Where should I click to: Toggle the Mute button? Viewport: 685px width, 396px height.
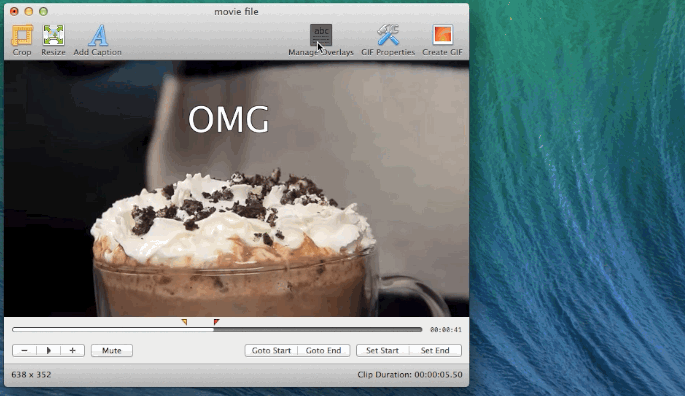[112, 351]
